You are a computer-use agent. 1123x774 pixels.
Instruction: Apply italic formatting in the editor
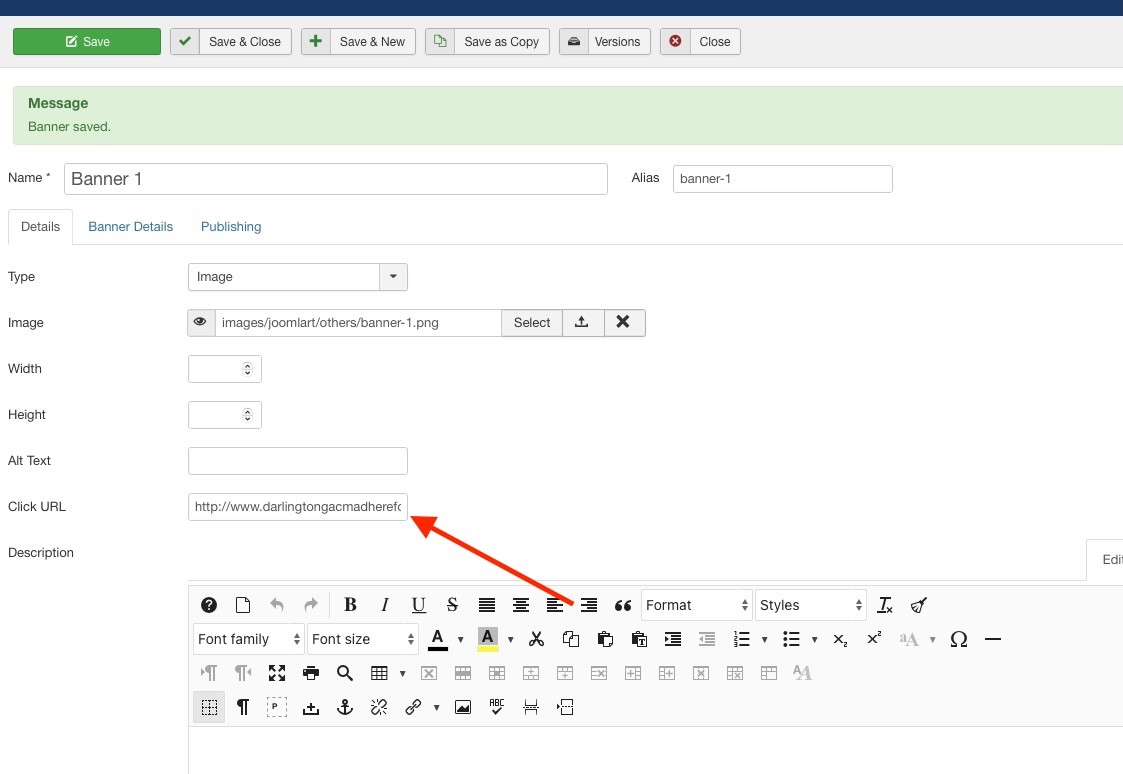(384, 605)
